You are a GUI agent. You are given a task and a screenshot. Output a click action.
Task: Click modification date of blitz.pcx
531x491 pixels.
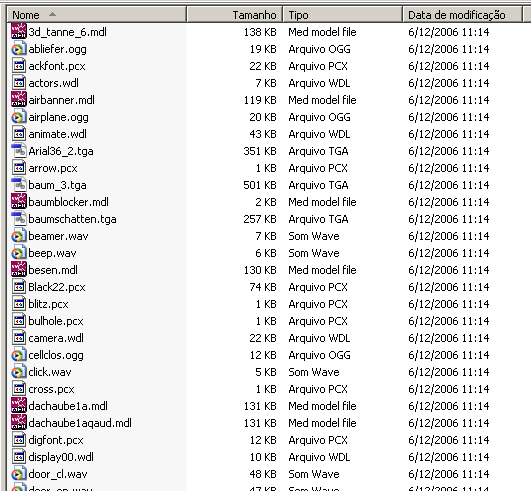tap(448, 304)
